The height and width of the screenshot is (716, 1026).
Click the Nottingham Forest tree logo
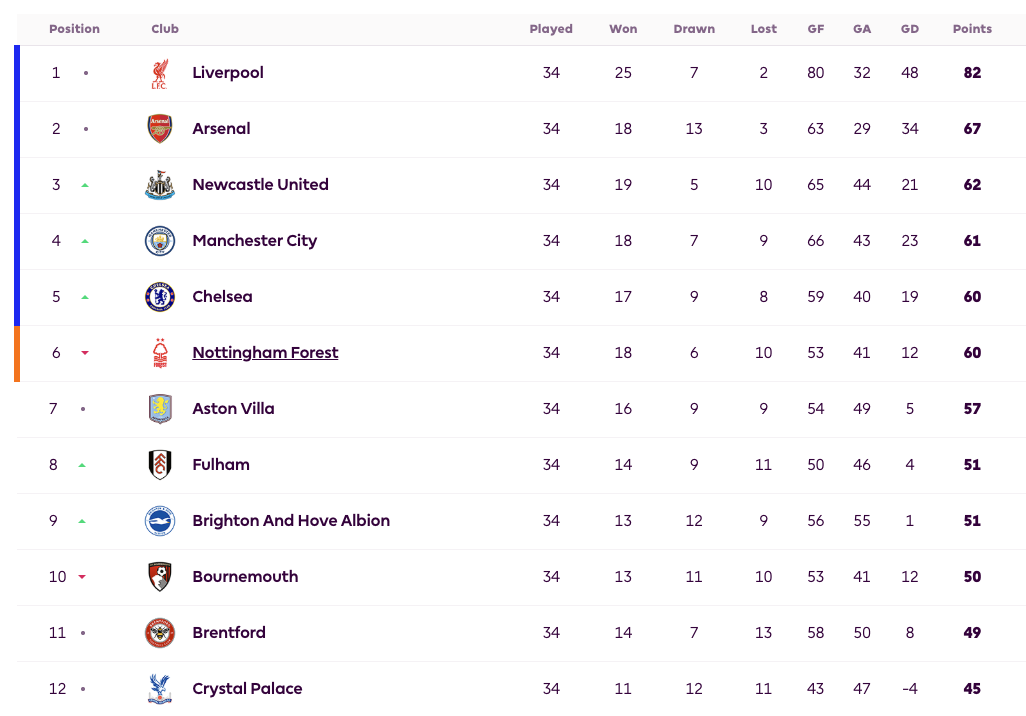click(x=160, y=353)
